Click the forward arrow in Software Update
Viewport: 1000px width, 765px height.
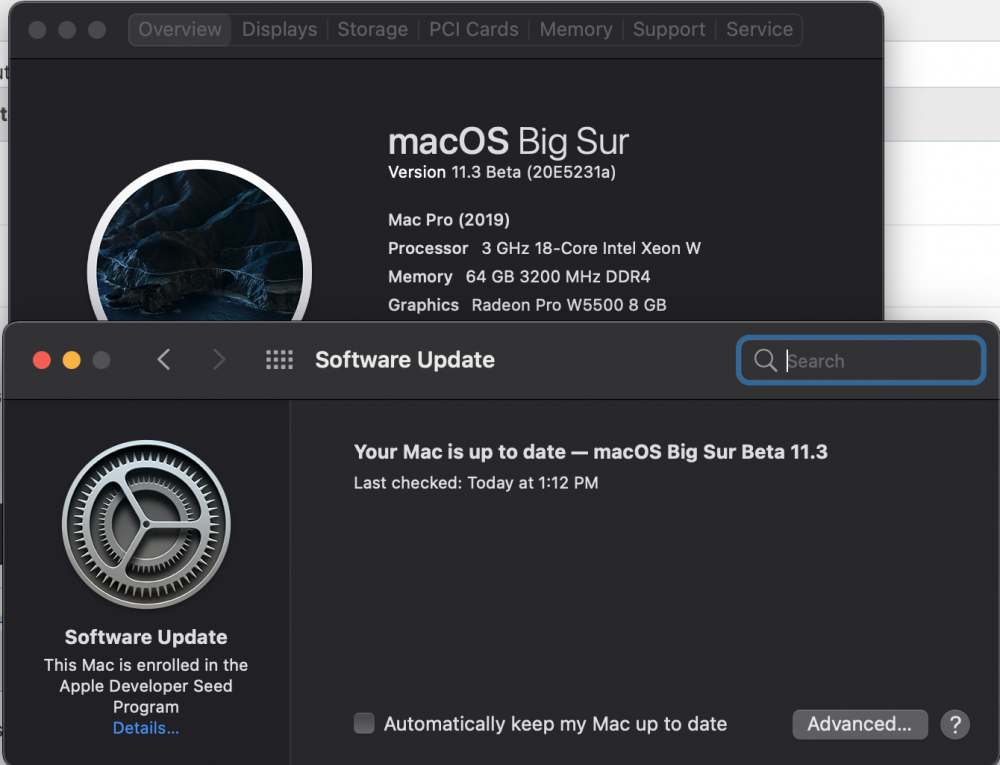coord(219,360)
